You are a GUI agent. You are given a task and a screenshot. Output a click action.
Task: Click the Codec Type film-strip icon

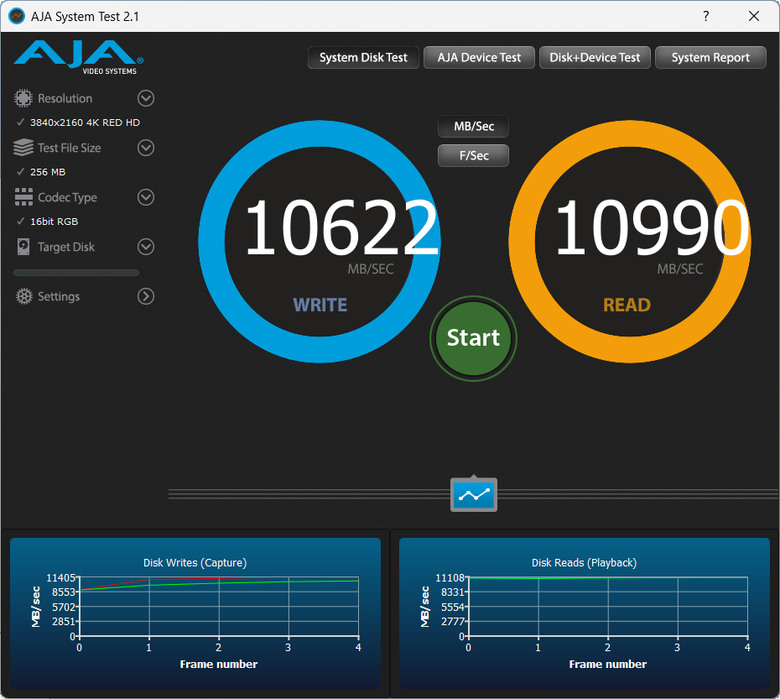pyautogui.click(x=23, y=197)
